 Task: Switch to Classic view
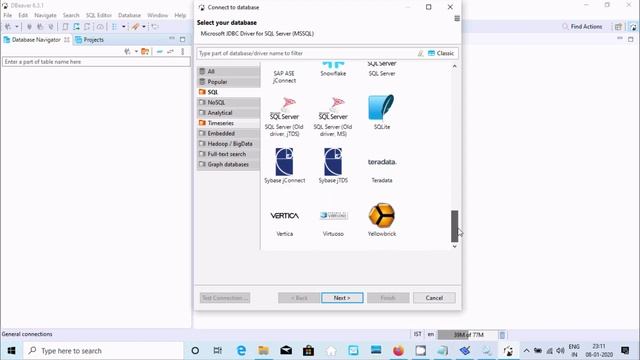pos(441,53)
